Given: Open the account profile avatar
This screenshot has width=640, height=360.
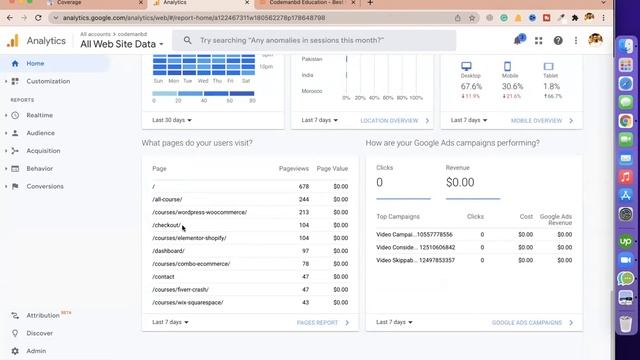Looking at the screenshot, I should pos(596,40).
